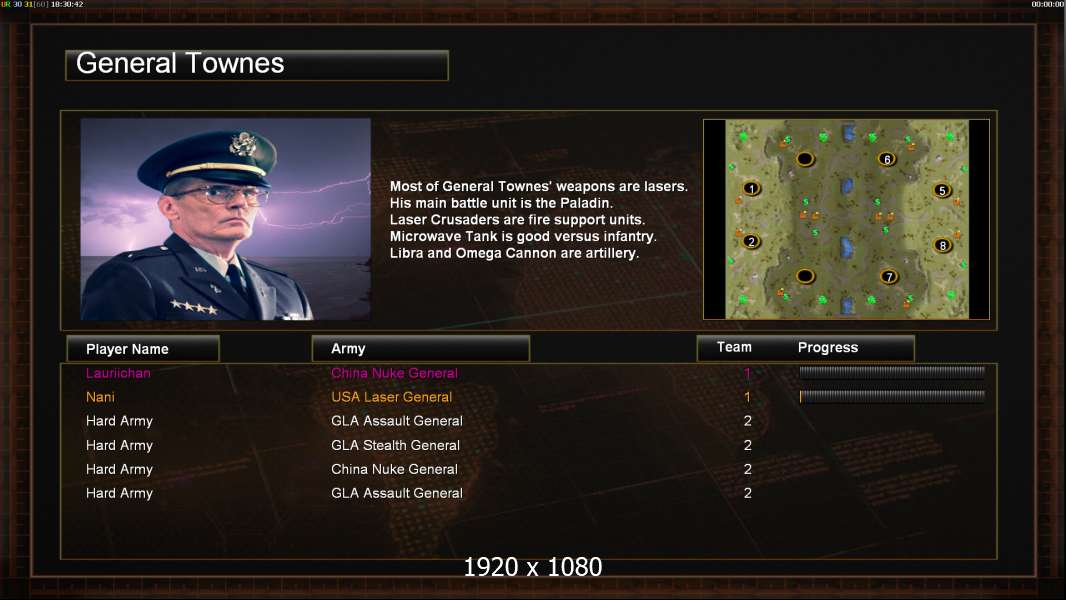Image resolution: width=1066 pixels, height=600 pixels.
Task: Click the USA Laser General army text
Action: 392,397
